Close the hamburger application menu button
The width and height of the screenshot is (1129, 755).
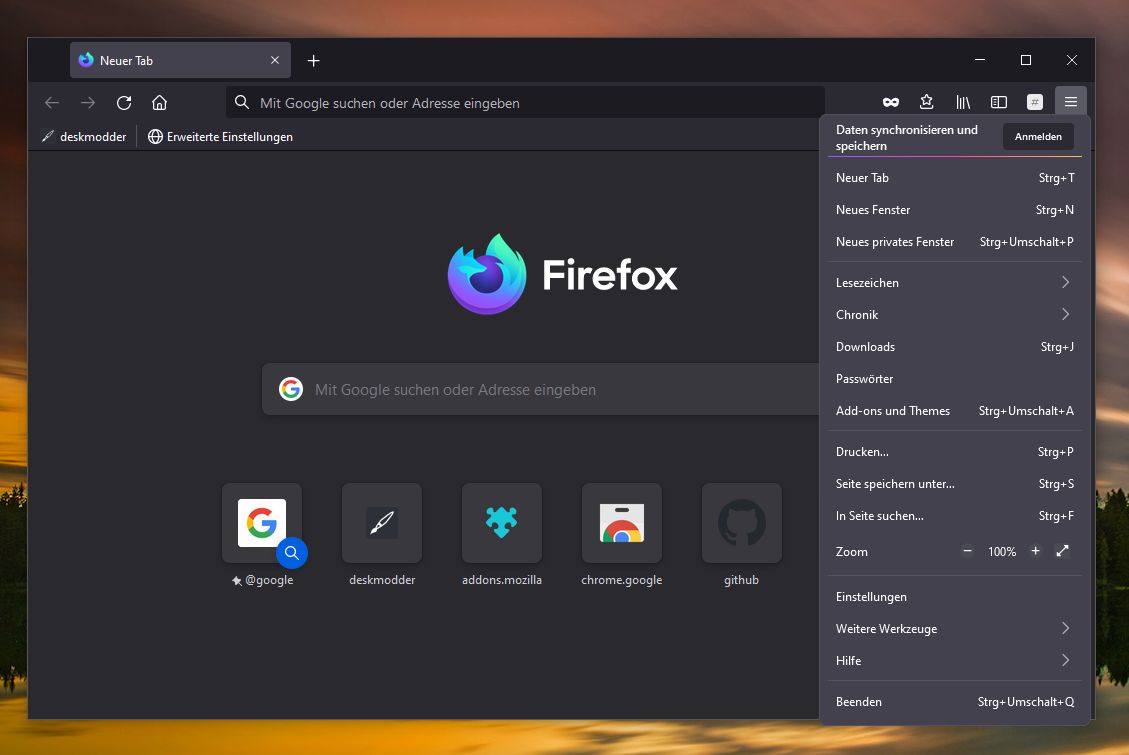[1071, 102]
